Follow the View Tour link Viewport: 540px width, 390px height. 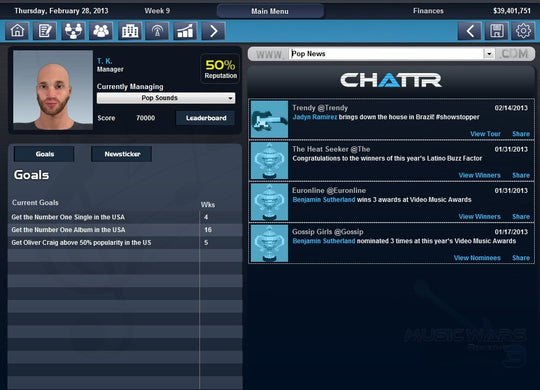(x=485, y=134)
